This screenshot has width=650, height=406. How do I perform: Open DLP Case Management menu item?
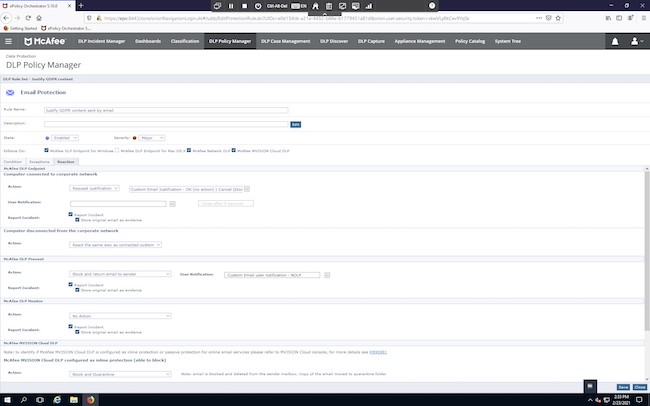[x=286, y=41]
